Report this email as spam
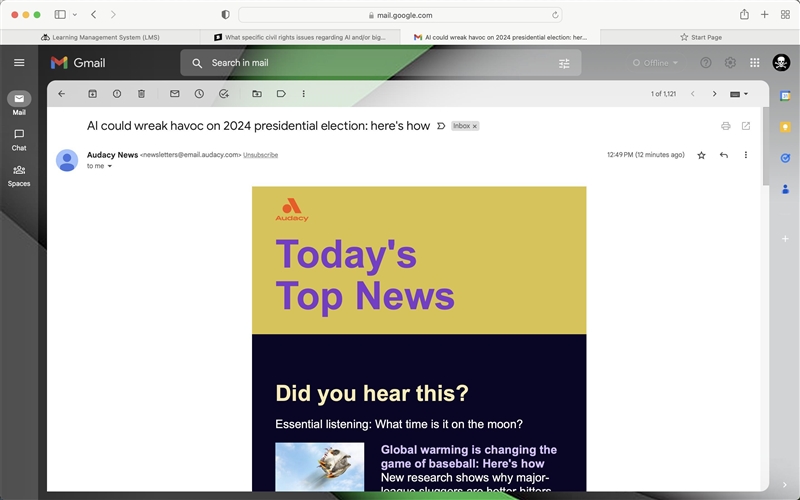Image resolution: width=800 pixels, height=500 pixels. pyautogui.click(x=117, y=94)
